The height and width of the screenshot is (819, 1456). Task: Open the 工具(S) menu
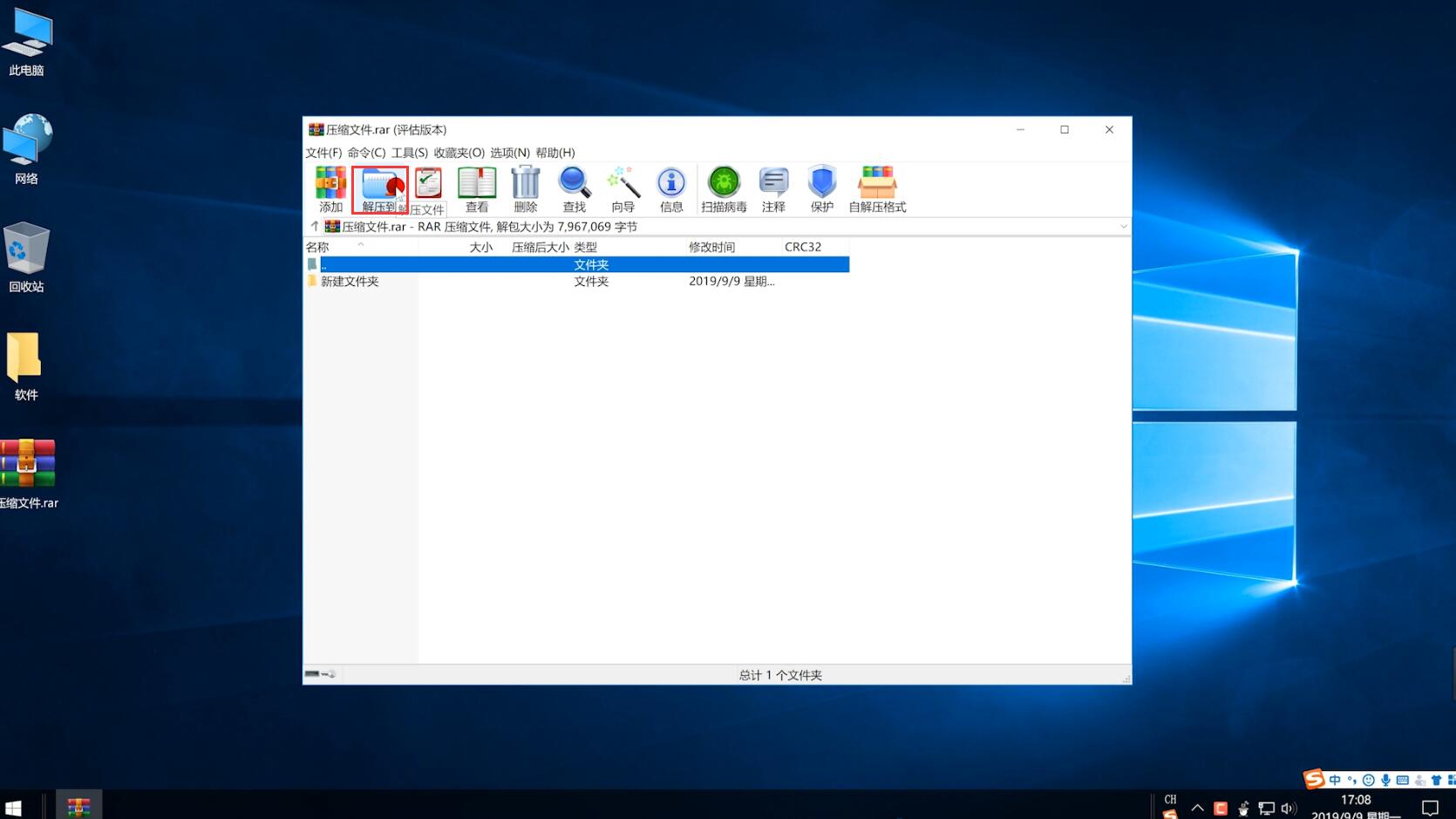pos(409,153)
